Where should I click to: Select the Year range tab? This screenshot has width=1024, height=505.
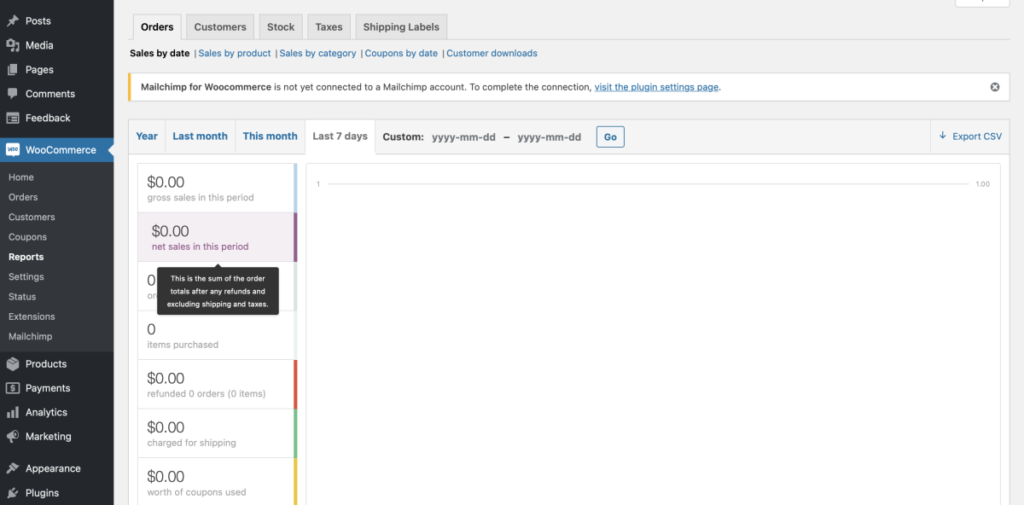(147, 136)
